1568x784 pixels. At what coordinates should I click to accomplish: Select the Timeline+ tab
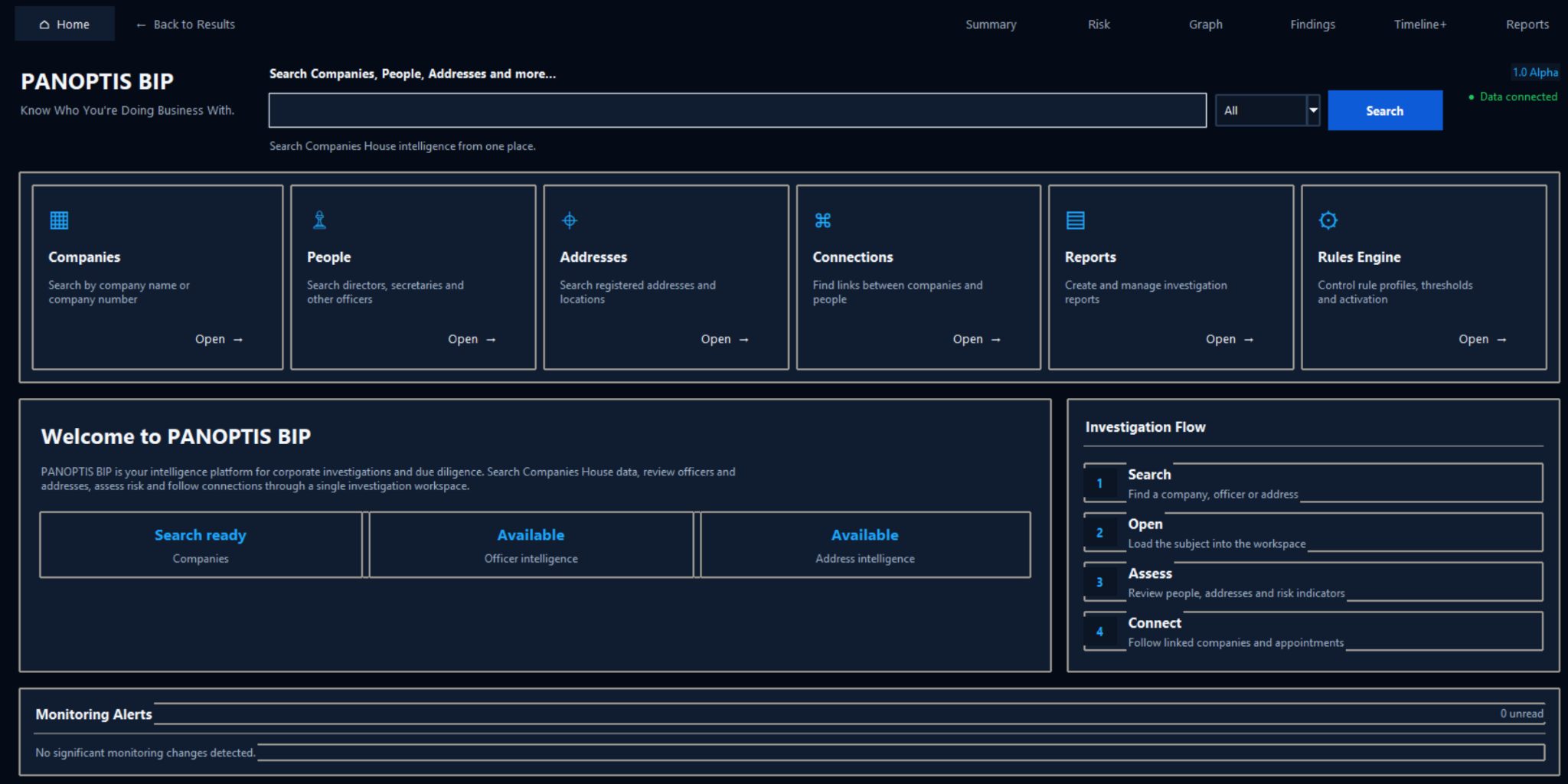click(x=1420, y=24)
